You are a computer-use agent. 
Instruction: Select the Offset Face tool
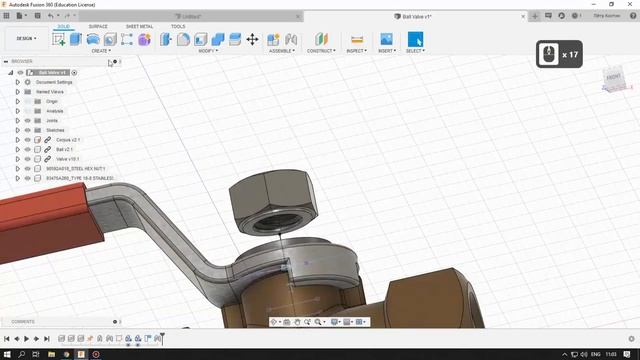[x=235, y=39]
